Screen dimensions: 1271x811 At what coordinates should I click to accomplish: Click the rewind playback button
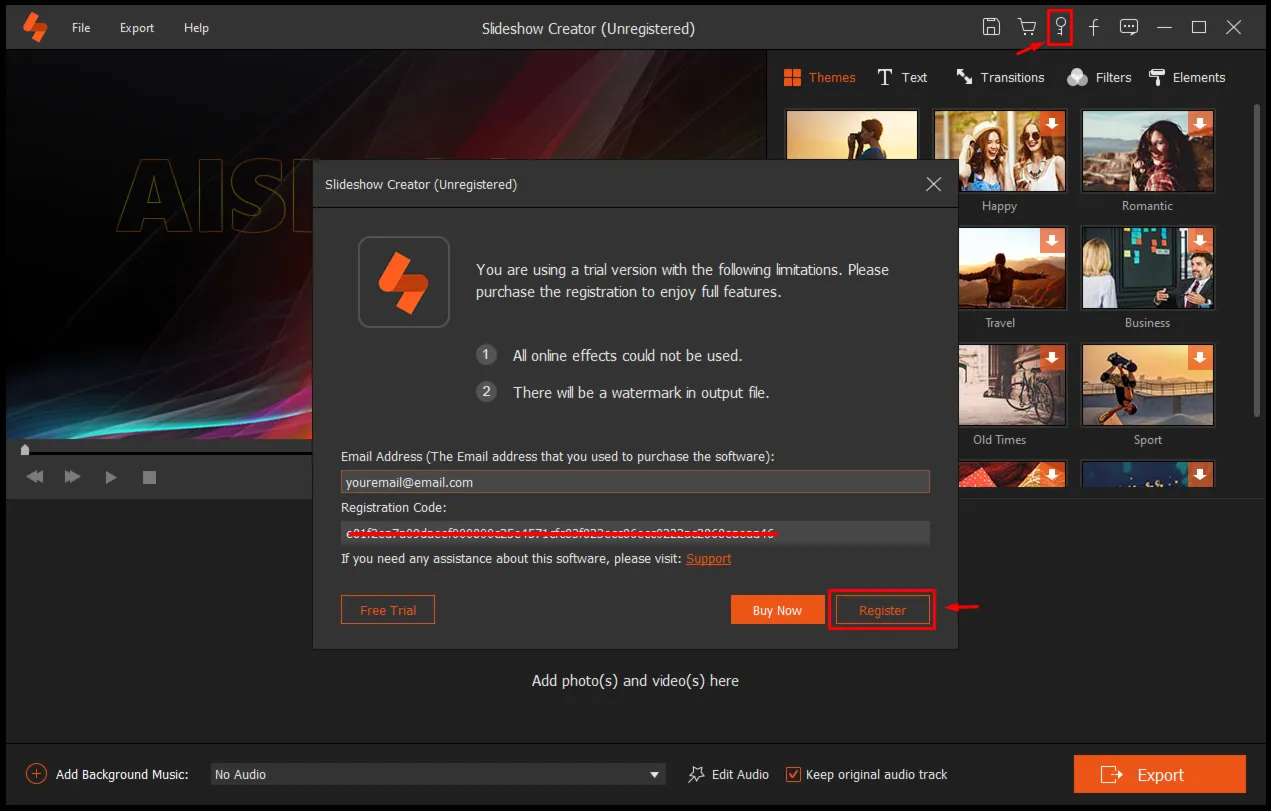(35, 477)
